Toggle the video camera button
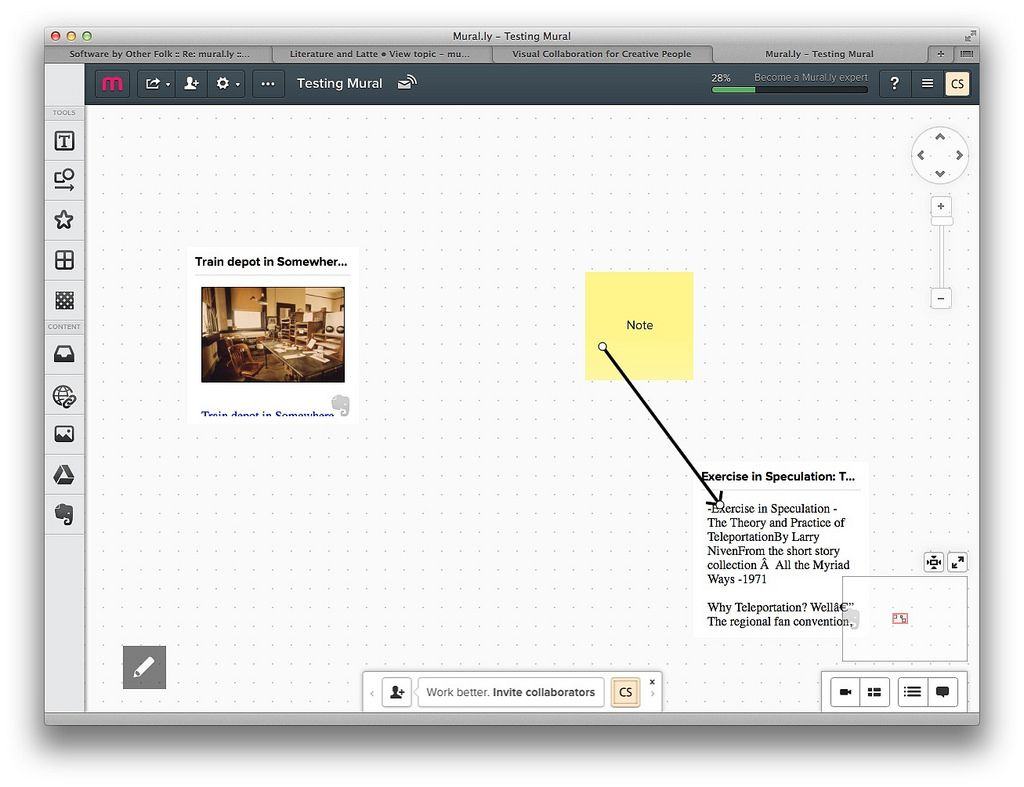 pos(845,692)
